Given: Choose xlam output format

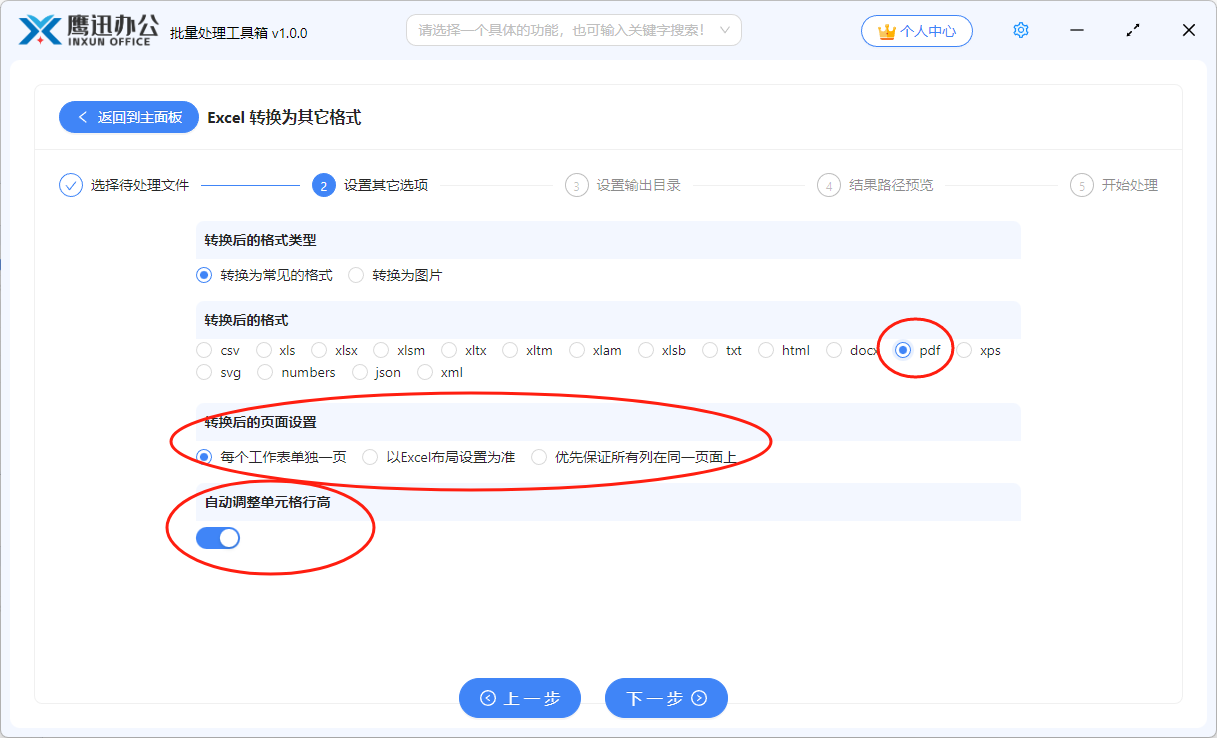Looking at the screenshot, I should tap(576, 350).
